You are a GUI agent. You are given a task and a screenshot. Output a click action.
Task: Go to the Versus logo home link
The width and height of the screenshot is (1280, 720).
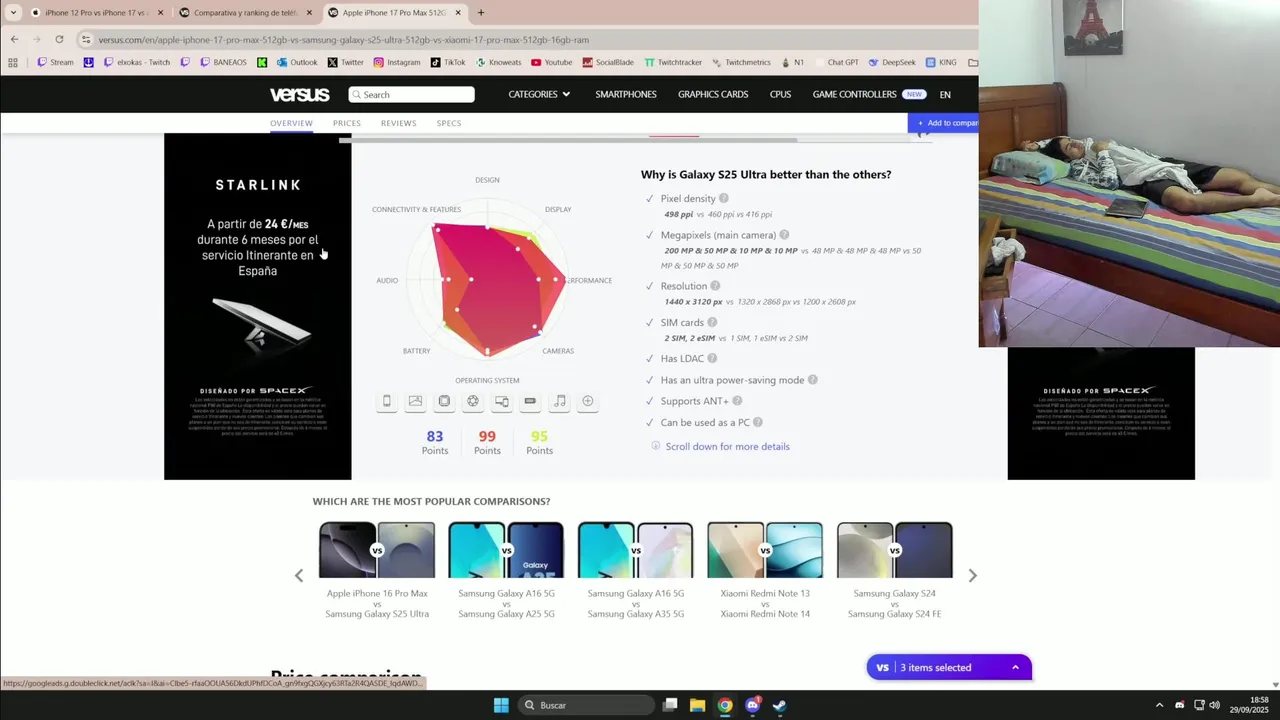coord(299,94)
